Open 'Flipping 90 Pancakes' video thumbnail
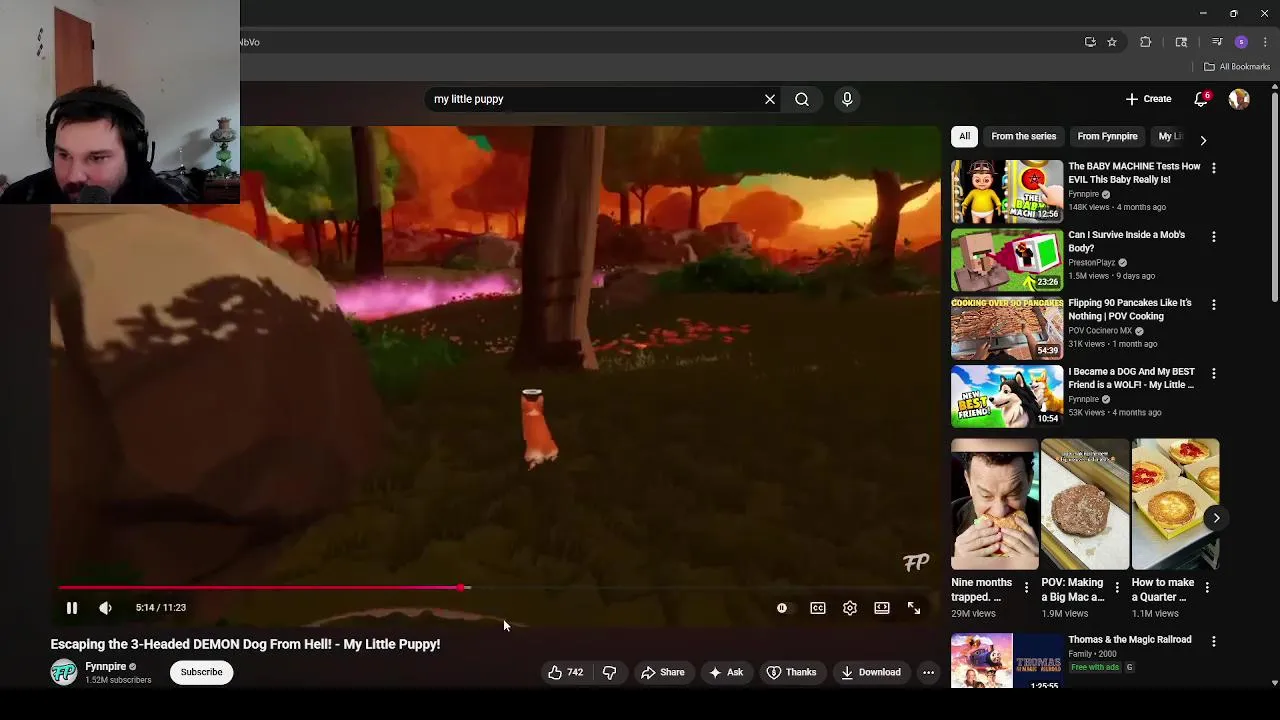Image resolution: width=1280 pixels, height=720 pixels. 1007,328
